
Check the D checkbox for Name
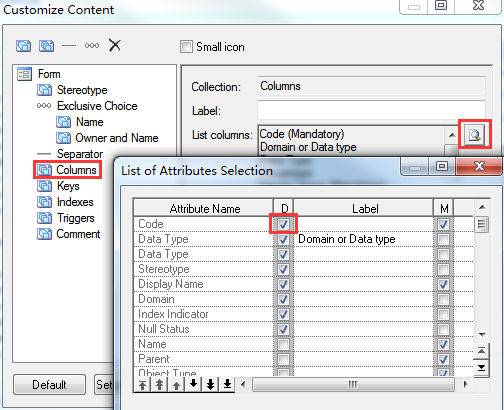click(283, 344)
